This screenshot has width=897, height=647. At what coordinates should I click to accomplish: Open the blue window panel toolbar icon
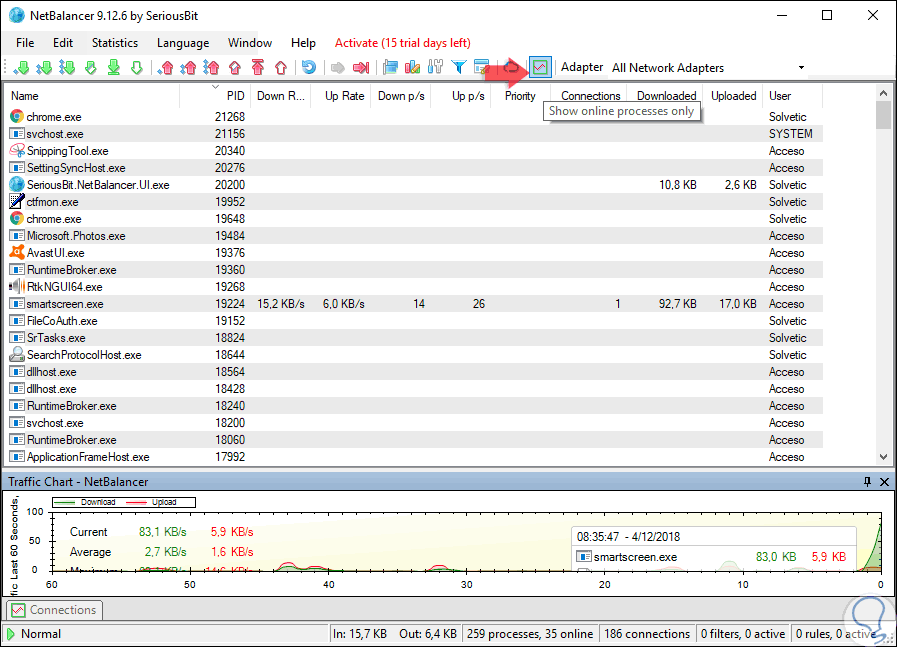coord(390,68)
